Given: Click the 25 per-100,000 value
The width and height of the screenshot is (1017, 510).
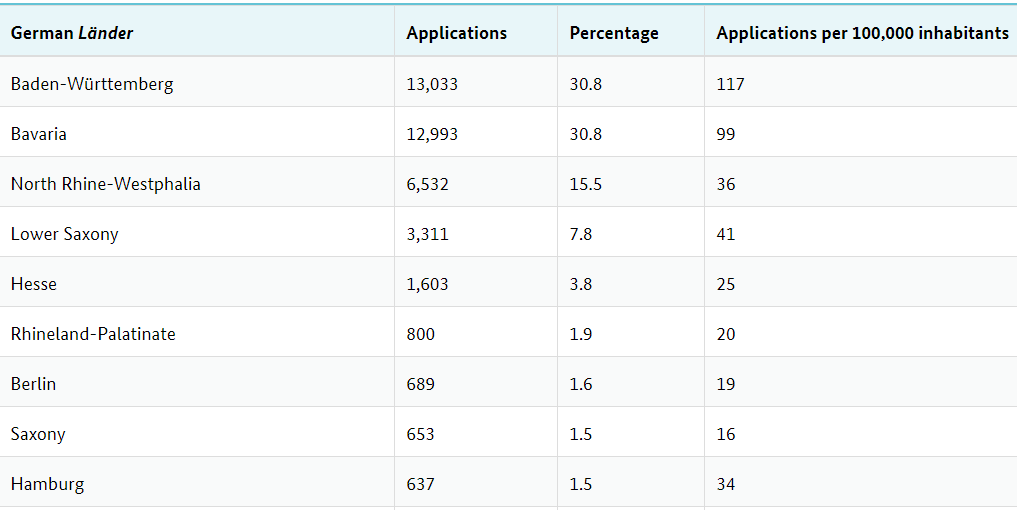Looking at the screenshot, I should click(726, 284).
